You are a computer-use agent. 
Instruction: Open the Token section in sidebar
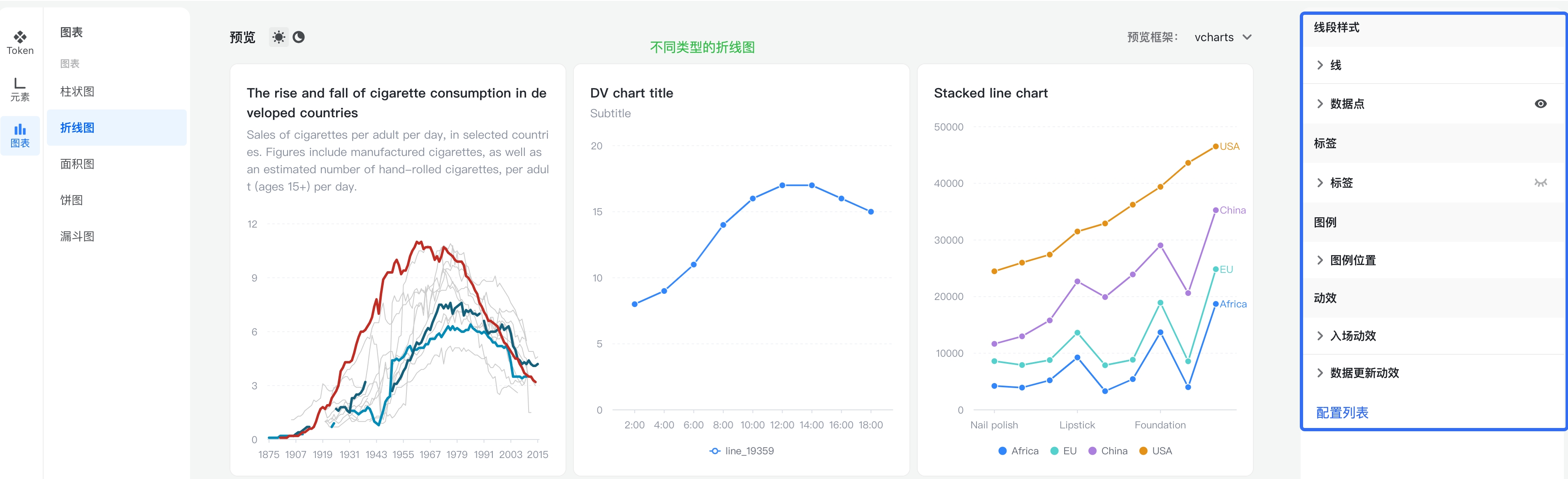point(20,43)
